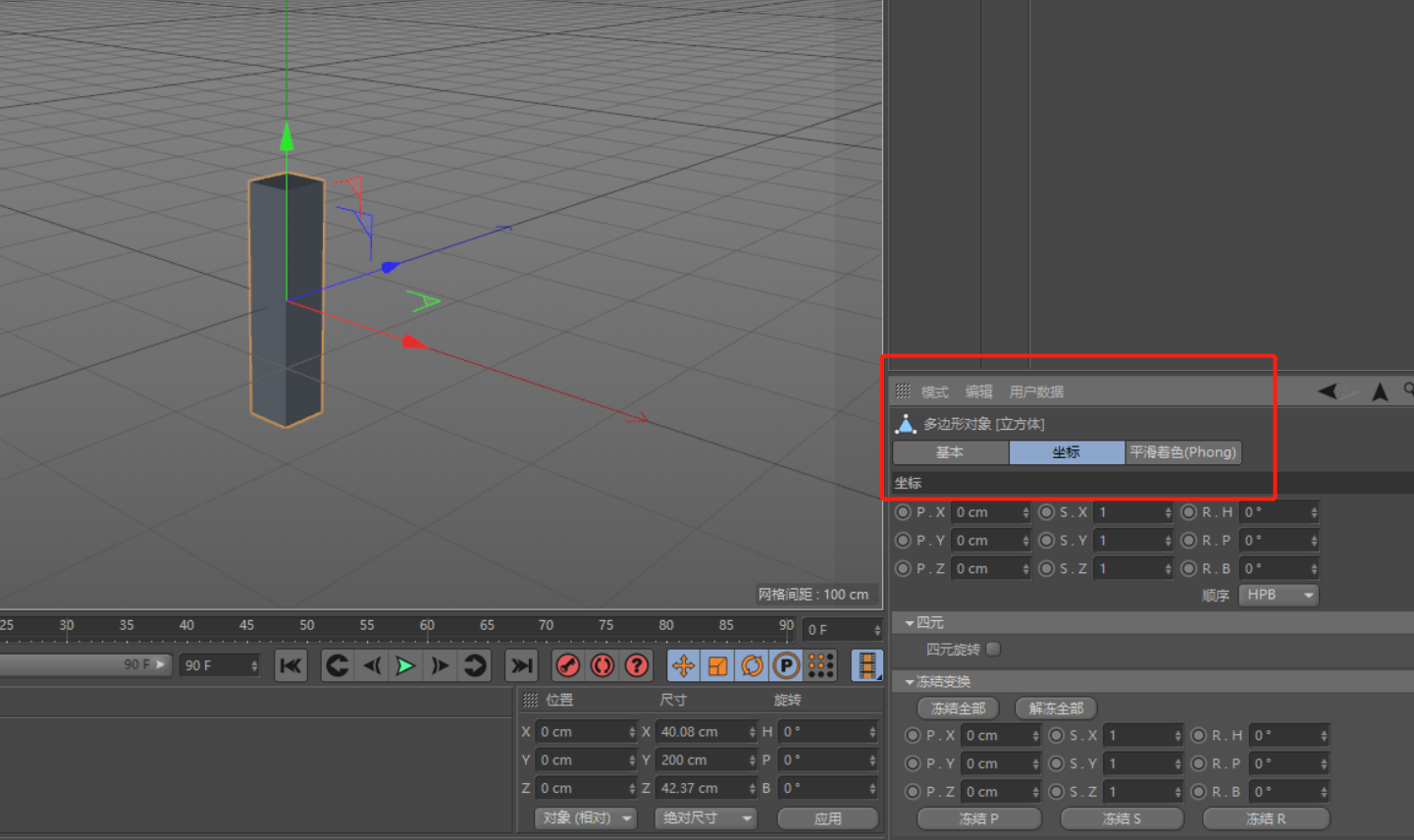The image size is (1414, 840).
Task: Click the 尺寸 Z 42.37 cm input field
Action: tap(707, 789)
